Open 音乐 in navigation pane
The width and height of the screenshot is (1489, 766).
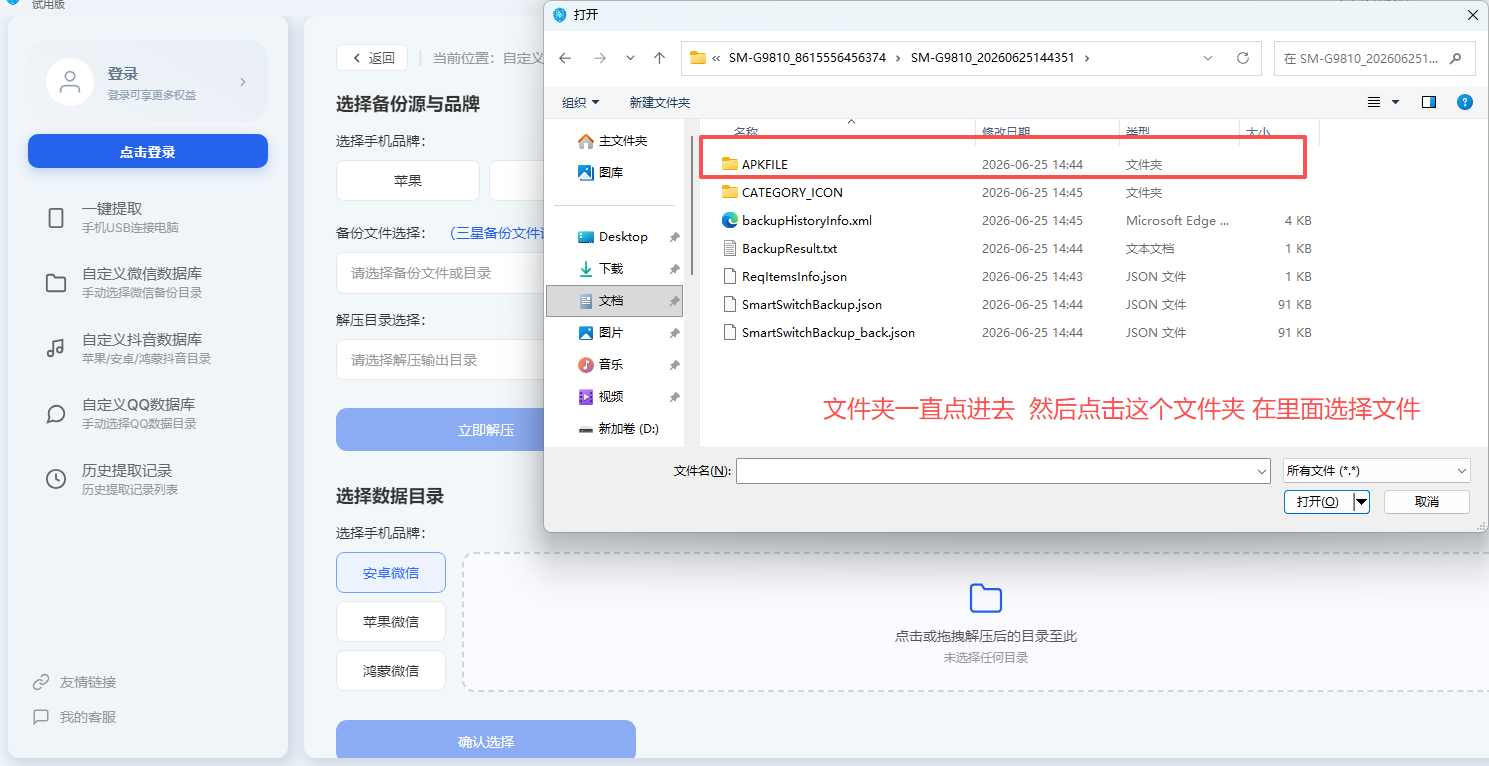click(602, 365)
